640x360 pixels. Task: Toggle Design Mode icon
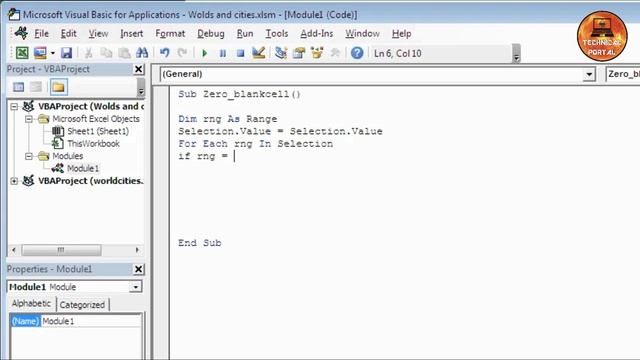259,53
